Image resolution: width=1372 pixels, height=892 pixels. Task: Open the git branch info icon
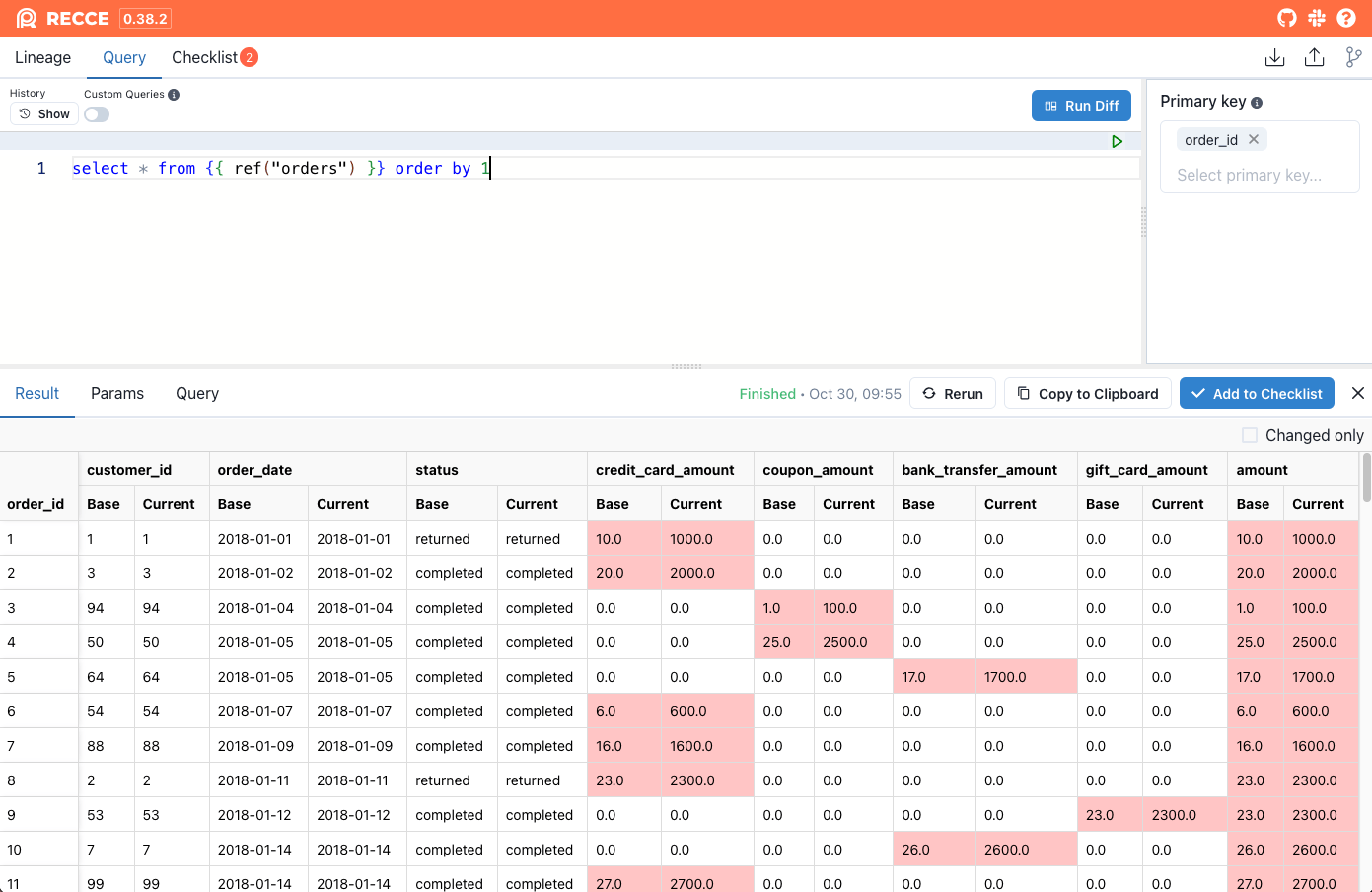pyautogui.click(x=1354, y=57)
